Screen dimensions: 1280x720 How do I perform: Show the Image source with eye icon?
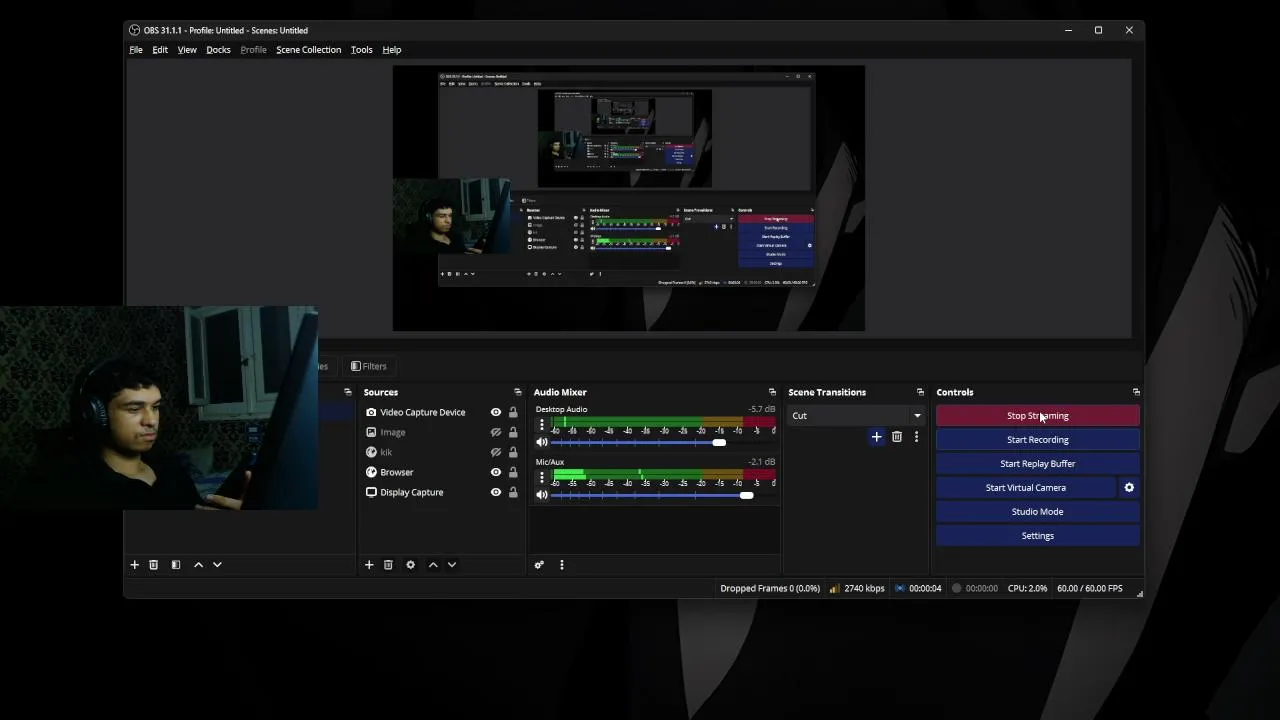[496, 432]
